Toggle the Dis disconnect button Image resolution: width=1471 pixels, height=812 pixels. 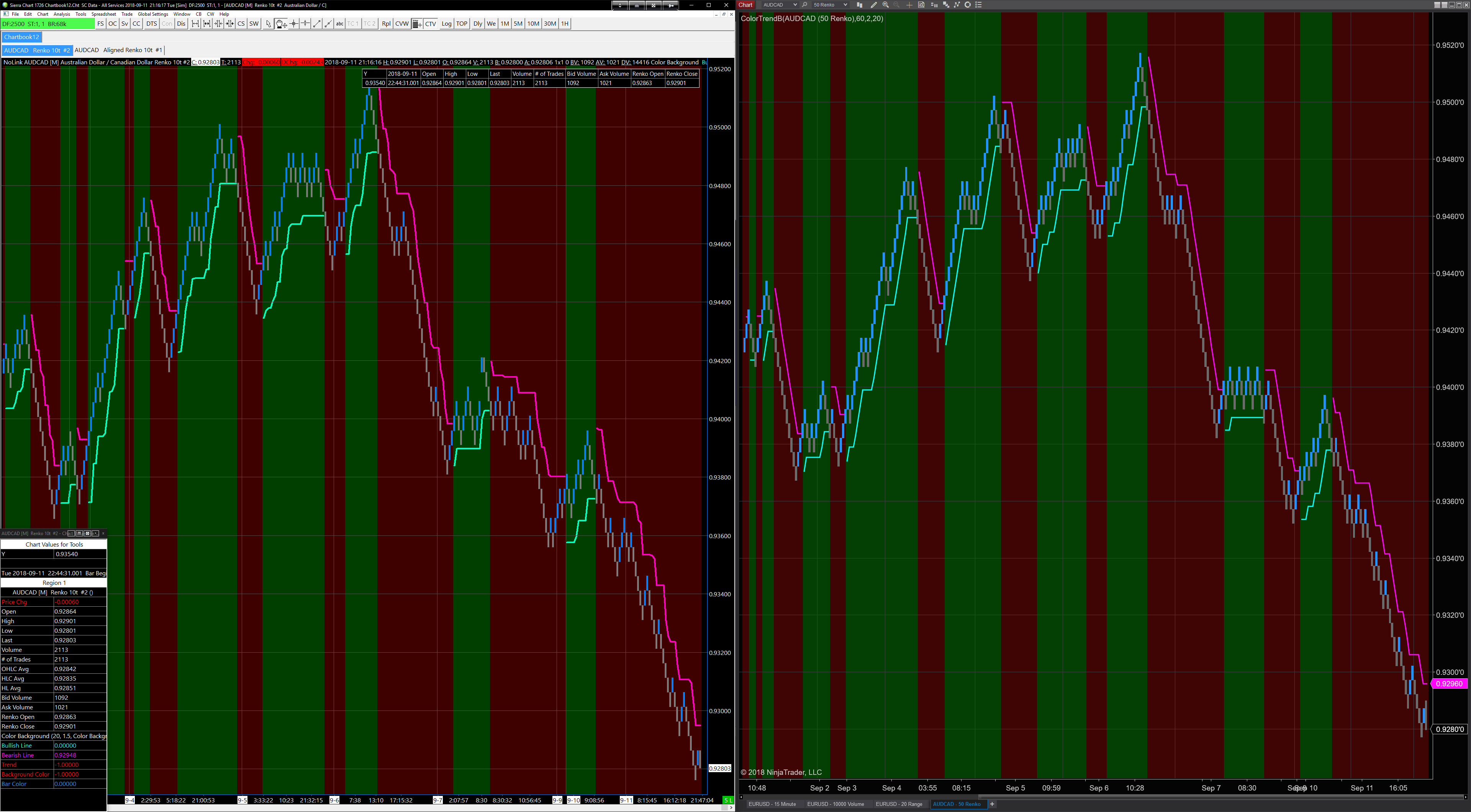coord(181,23)
